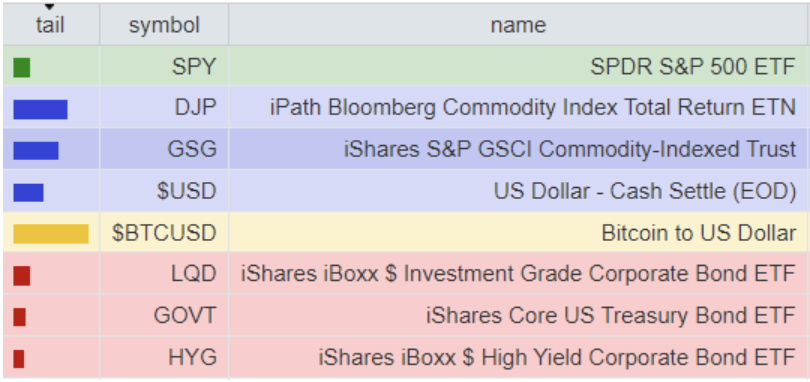Select the SPY symbol cell
Screen dimensions: 810x382
164,66
